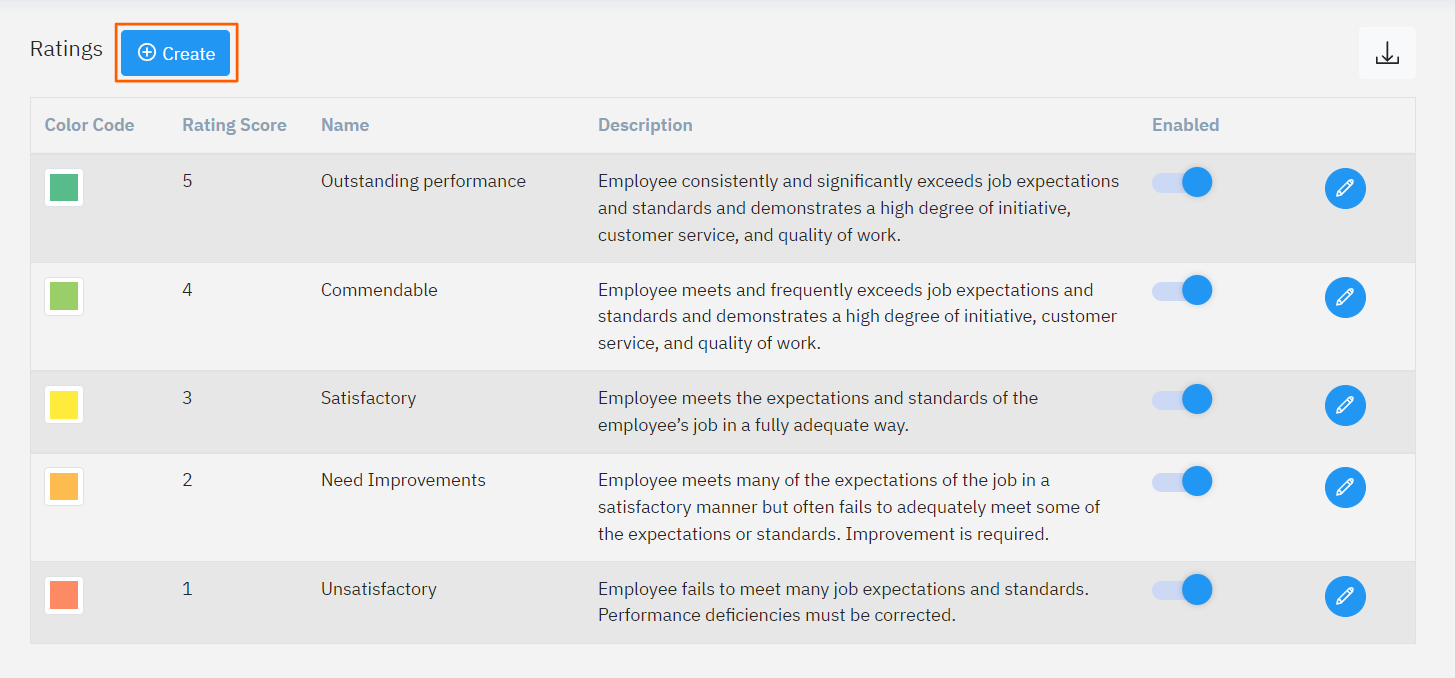Create a new rating

coord(176,53)
